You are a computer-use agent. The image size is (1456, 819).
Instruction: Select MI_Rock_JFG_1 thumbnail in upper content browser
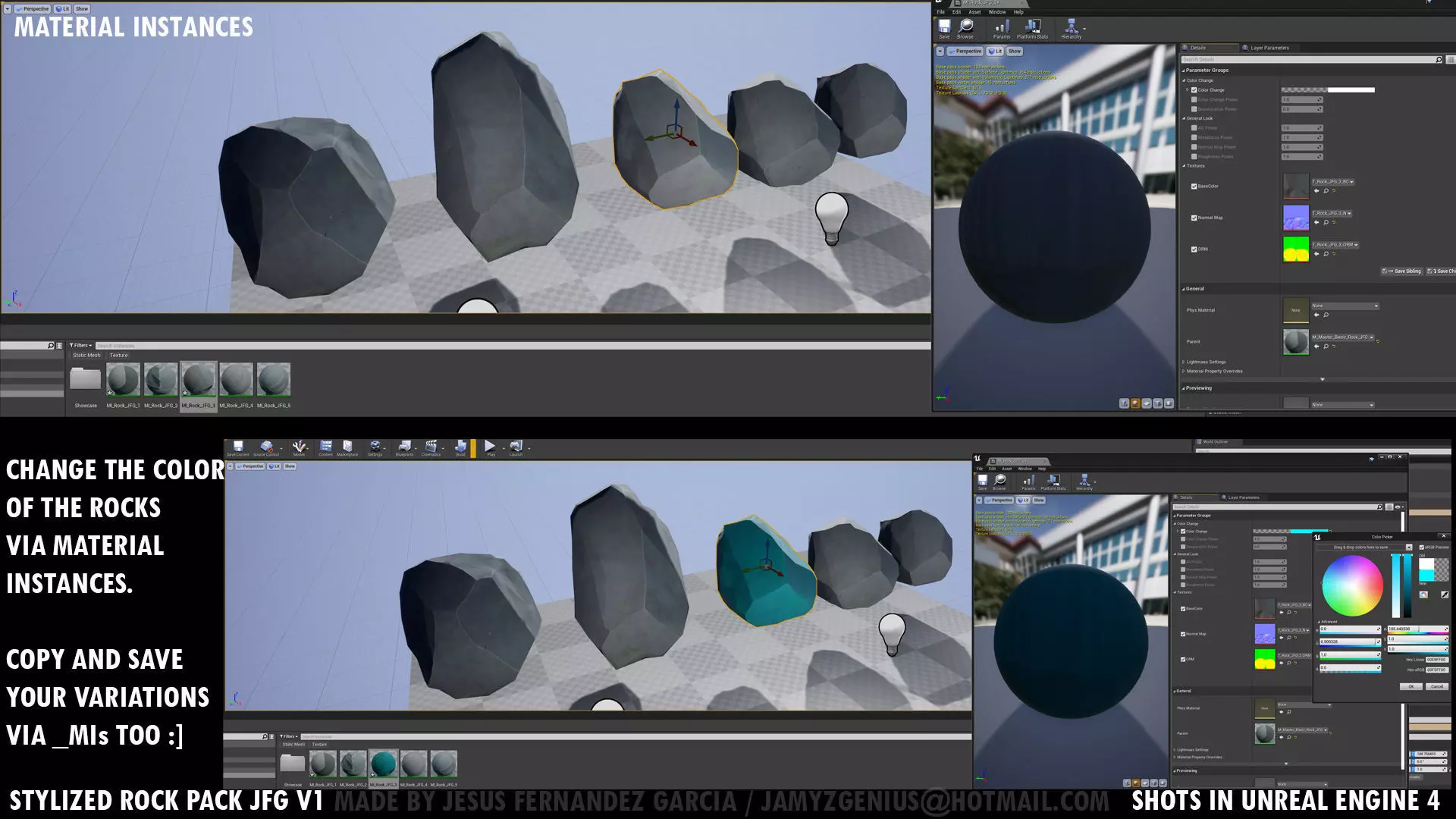pos(123,379)
